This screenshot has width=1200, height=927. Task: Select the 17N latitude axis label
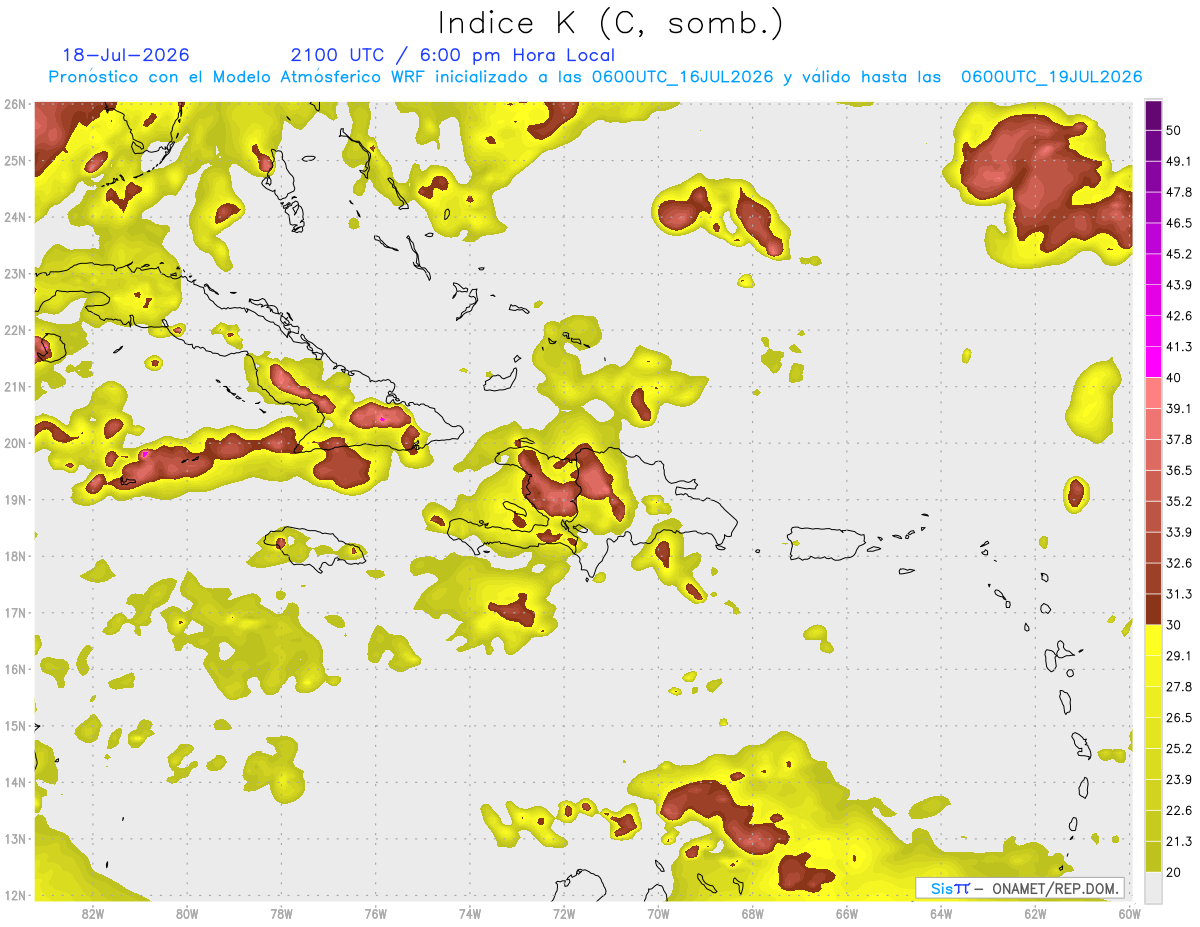click(x=14, y=613)
